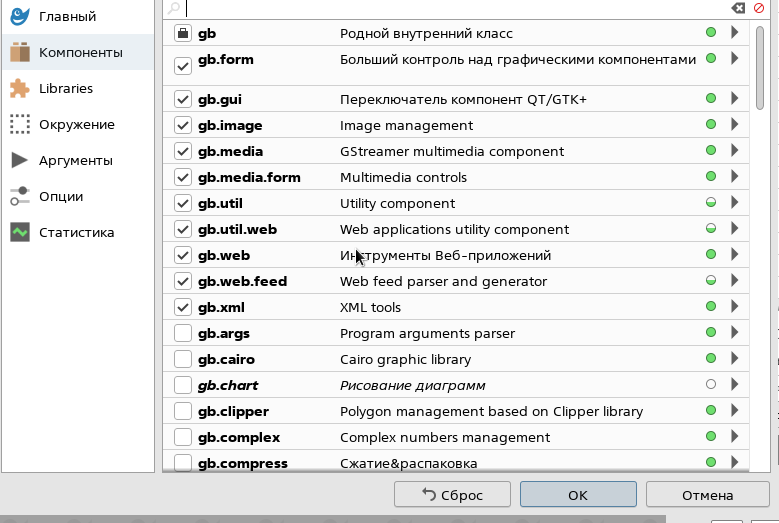This screenshot has height=523, width=779.
Task: Click the lock icon beside gb
Action: [x=183, y=33]
